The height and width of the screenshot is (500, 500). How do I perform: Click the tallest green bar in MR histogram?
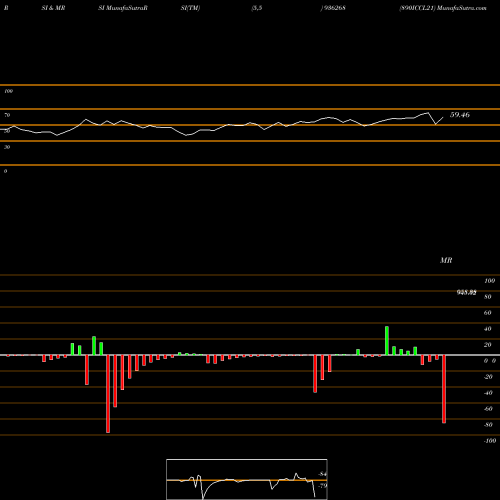coord(387,341)
